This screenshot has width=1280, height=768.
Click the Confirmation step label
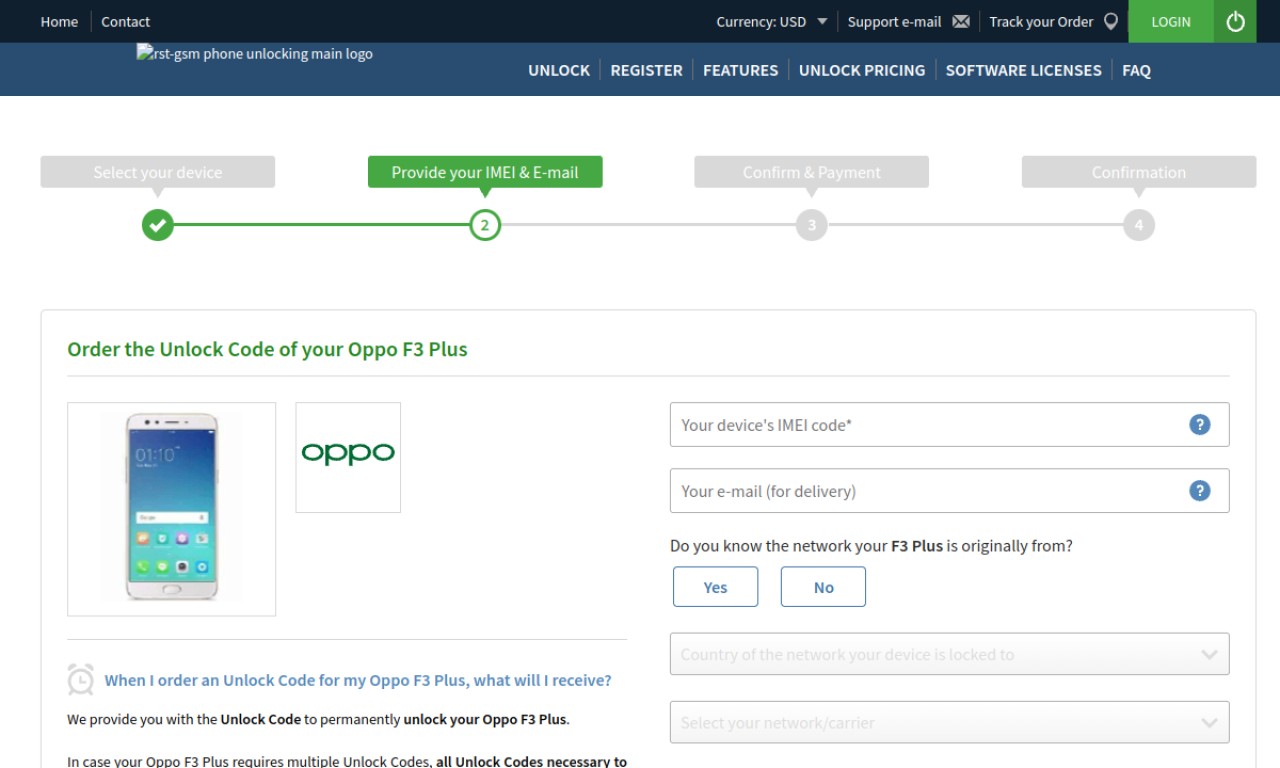point(1139,172)
